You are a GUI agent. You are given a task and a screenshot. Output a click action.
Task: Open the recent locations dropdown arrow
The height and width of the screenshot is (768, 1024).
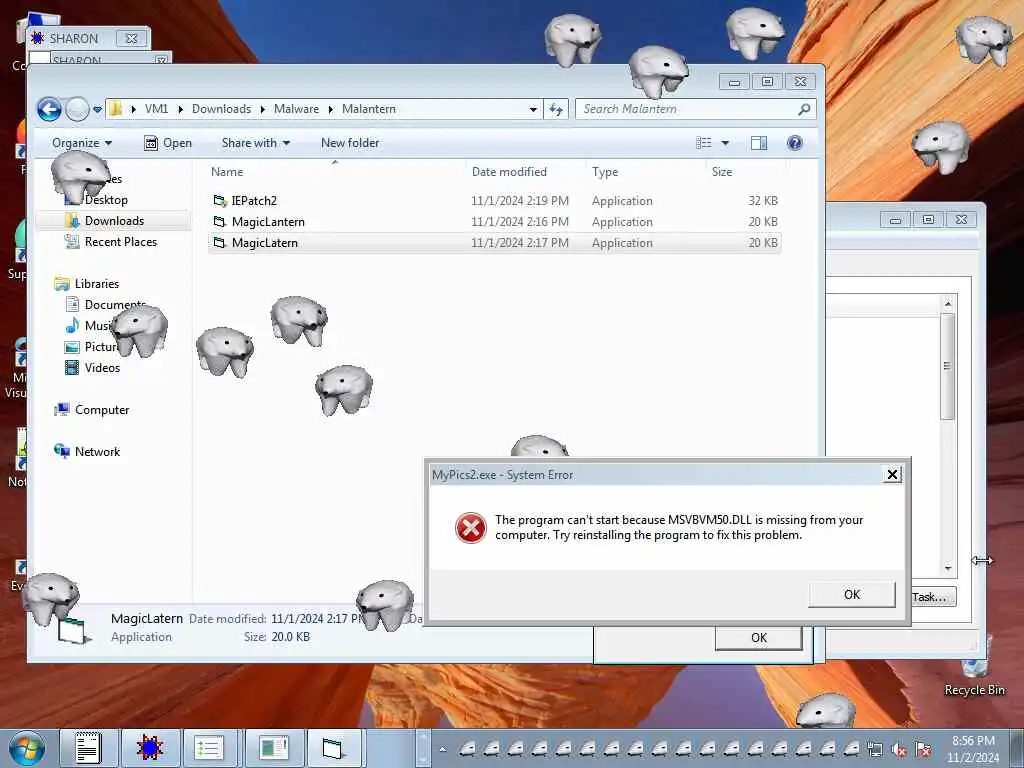click(x=97, y=109)
